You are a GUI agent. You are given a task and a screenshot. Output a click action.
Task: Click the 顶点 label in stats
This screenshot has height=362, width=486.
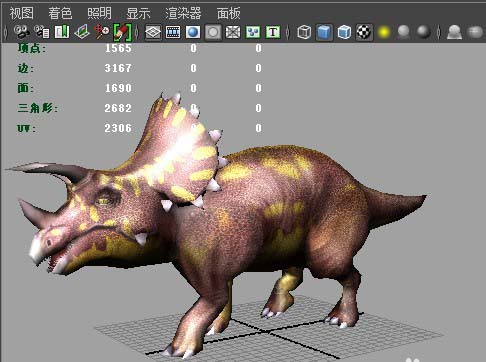pyautogui.click(x=32, y=48)
